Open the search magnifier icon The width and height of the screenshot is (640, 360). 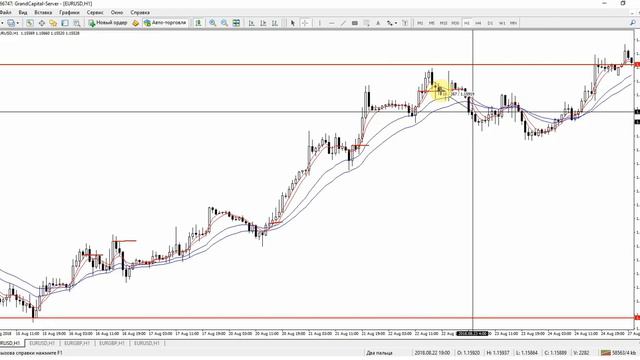coord(632,23)
